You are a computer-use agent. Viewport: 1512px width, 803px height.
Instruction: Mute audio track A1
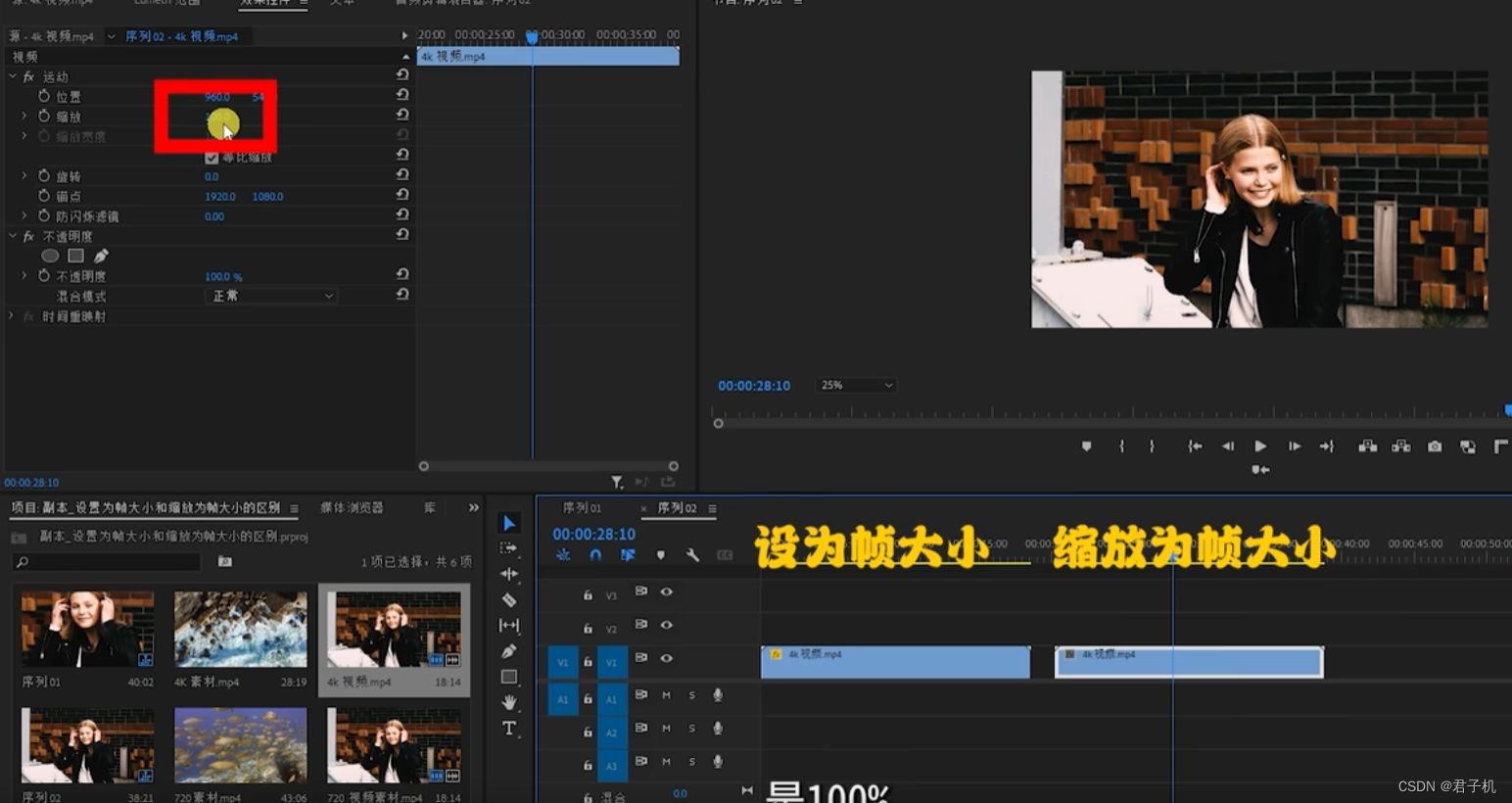point(666,695)
